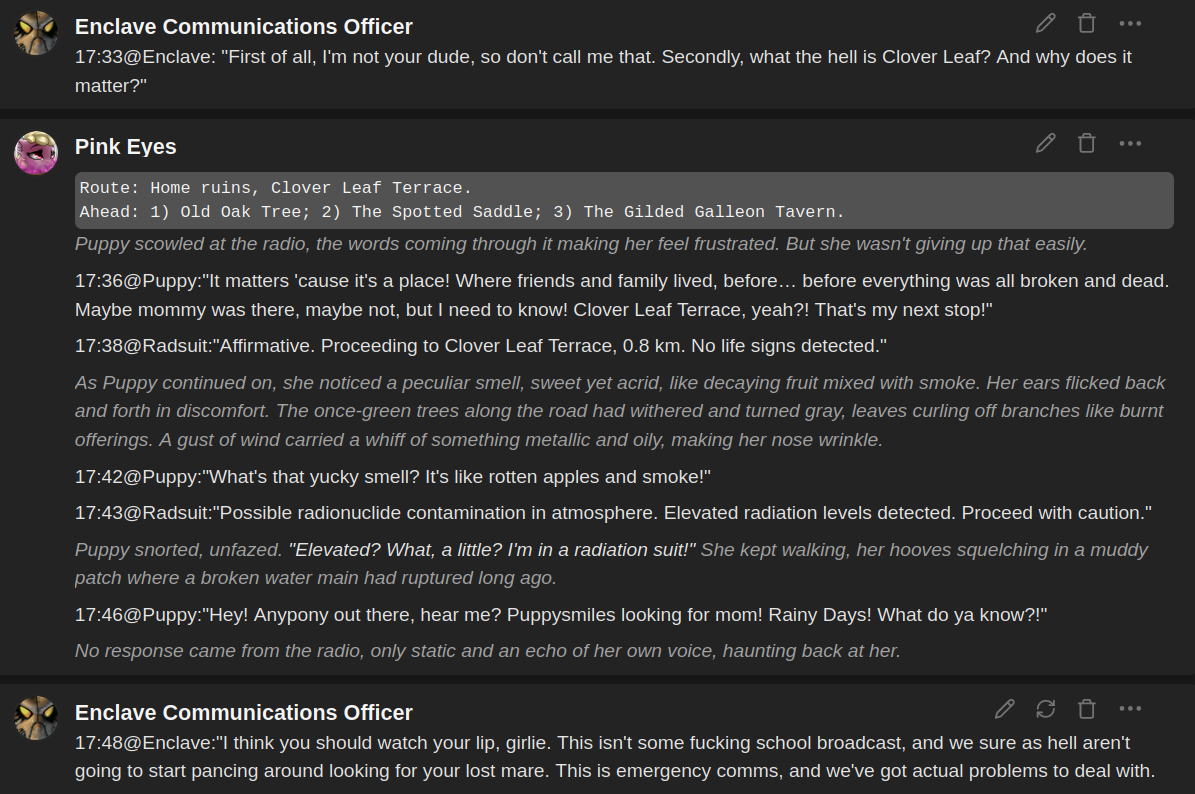The height and width of the screenshot is (794, 1195).
Task: Open more options for Pink Eyes message
Action: 1130,143
